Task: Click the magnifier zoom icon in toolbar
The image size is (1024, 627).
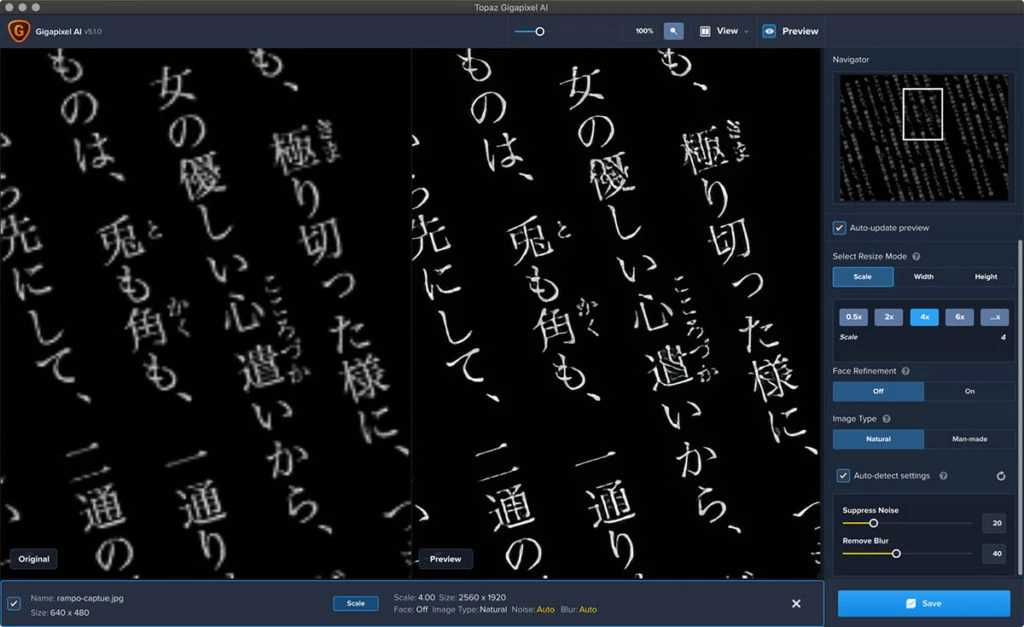Action: tap(674, 31)
